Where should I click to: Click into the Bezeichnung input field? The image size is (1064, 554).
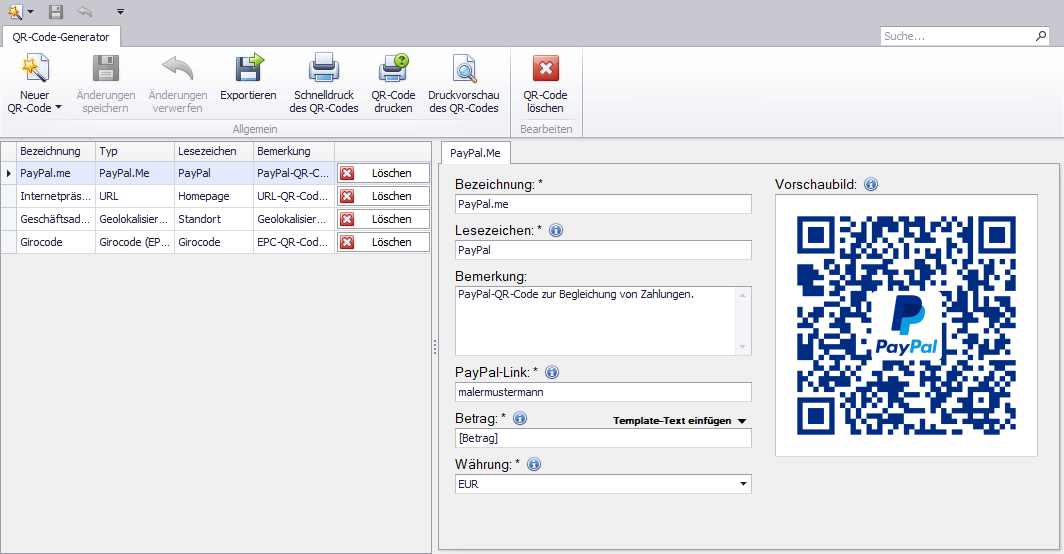point(603,204)
